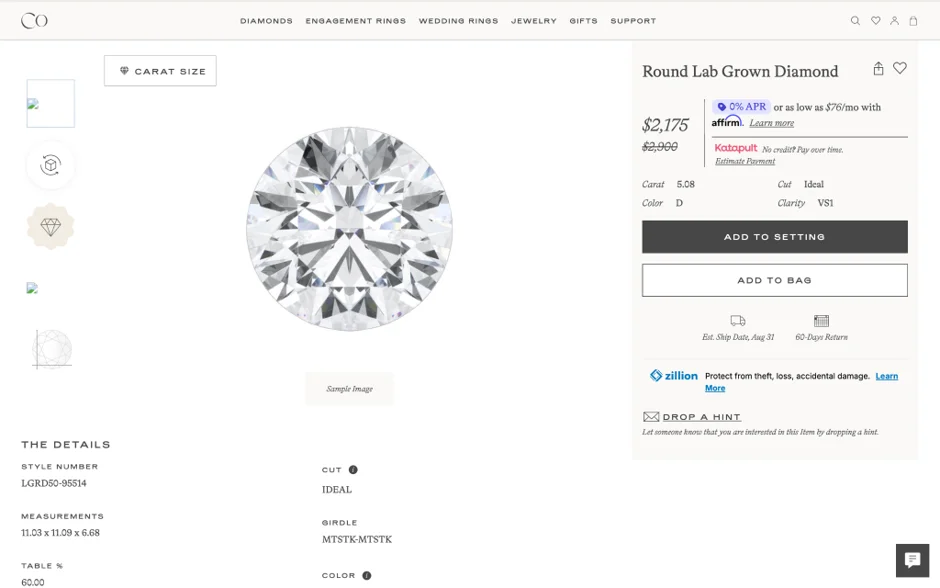Open Diamonds menu
Viewport: 940px width, 588px height.
click(266, 21)
